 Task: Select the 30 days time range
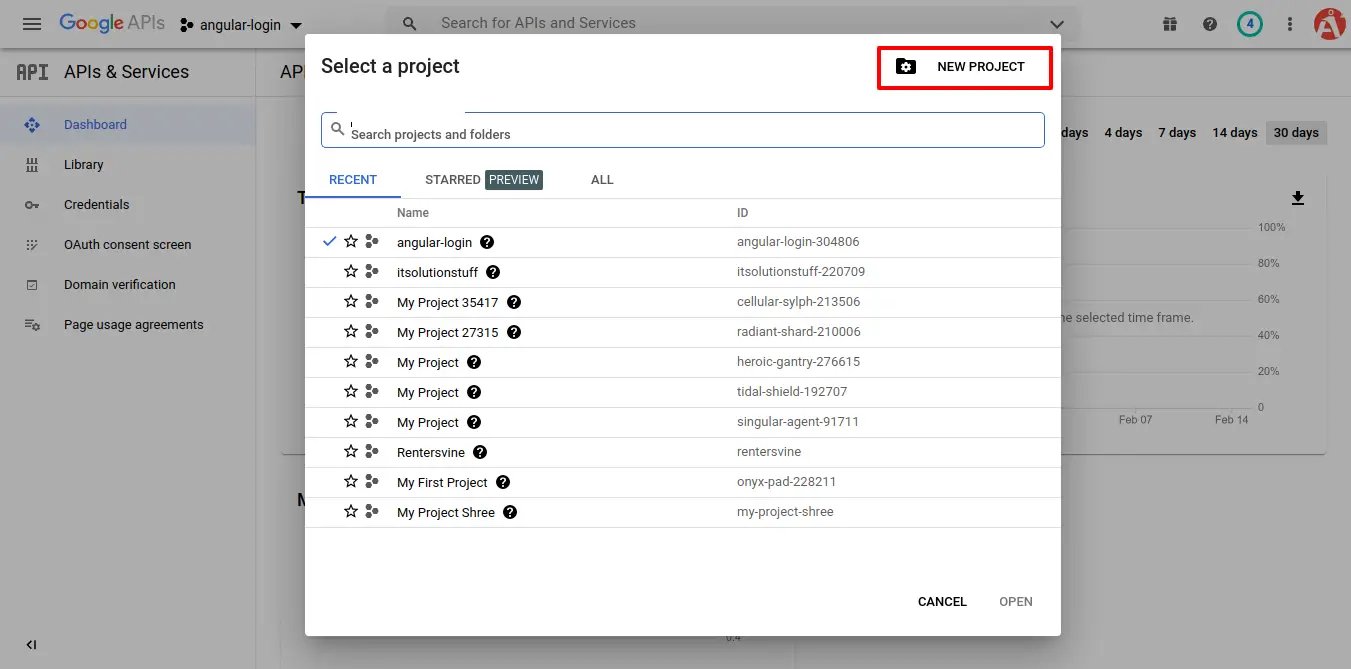point(1295,133)
